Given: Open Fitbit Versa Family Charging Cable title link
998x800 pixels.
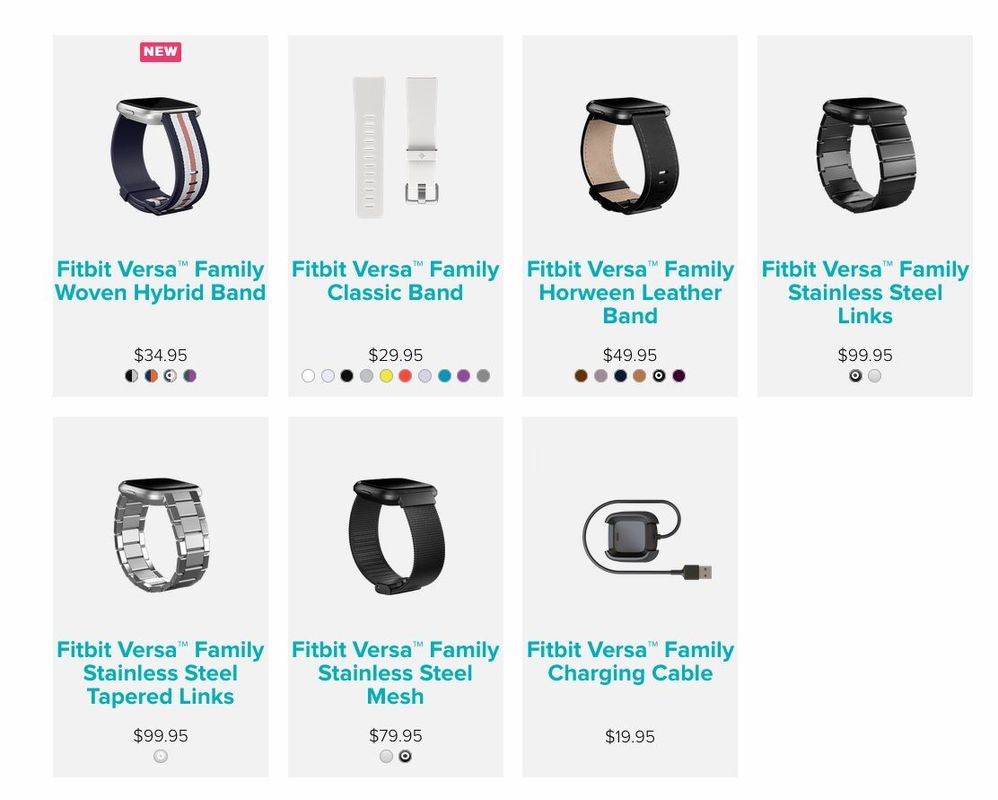Looking at the screenshot, I should coord(630,661).
